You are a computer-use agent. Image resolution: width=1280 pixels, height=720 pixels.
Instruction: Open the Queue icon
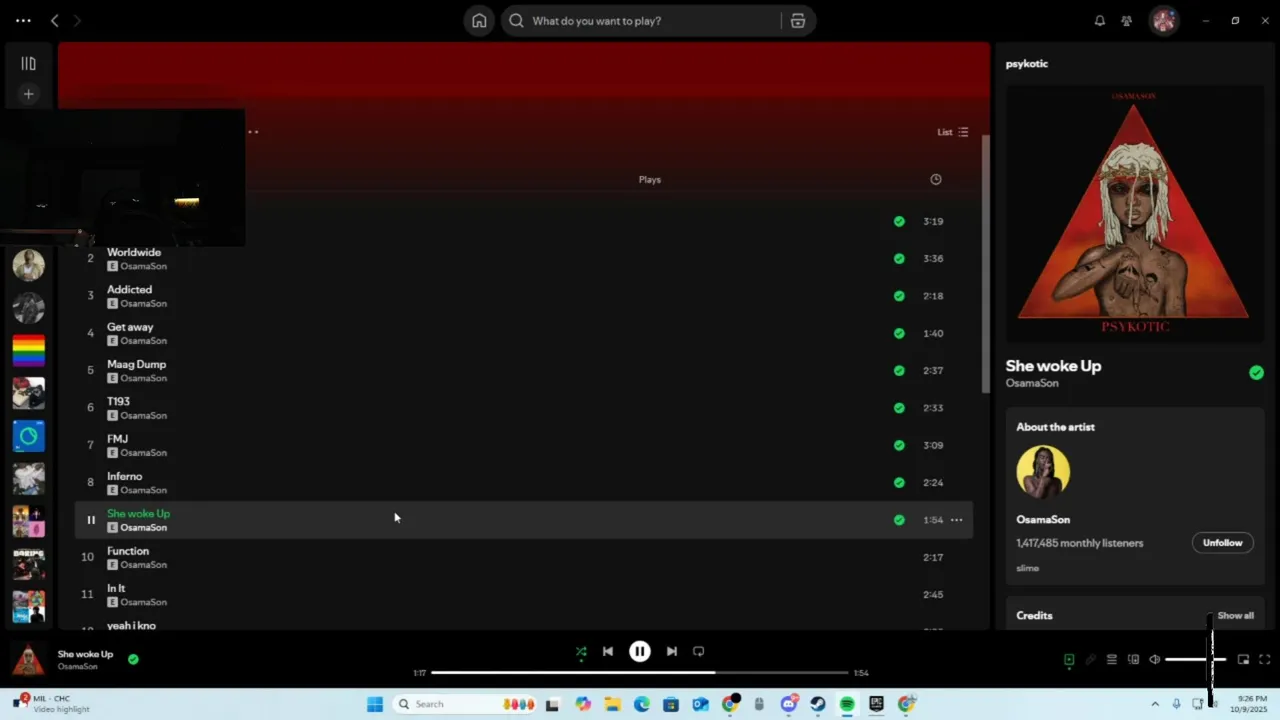(1111, 660)
